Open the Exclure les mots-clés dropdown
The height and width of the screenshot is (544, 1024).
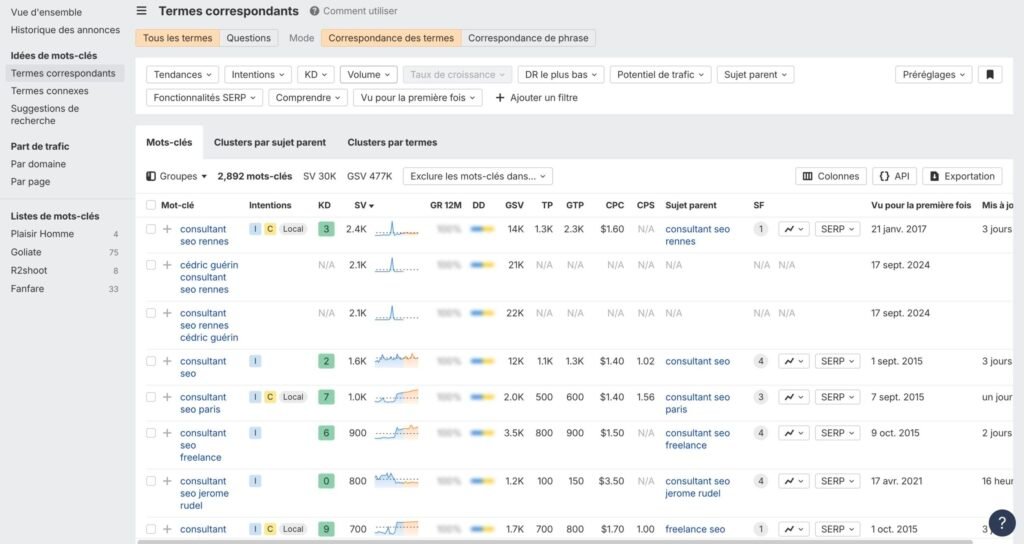477,176
